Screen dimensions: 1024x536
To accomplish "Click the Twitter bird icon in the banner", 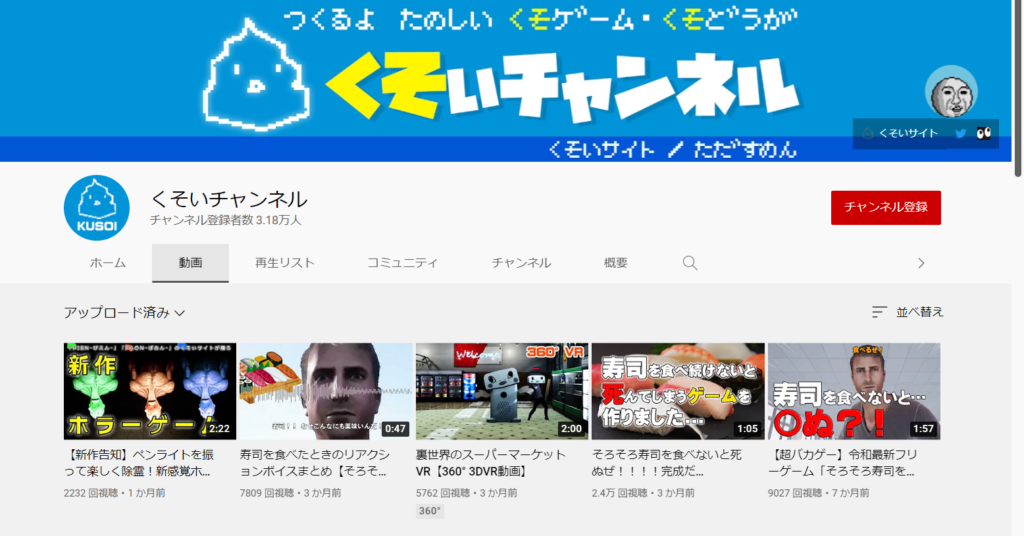I will [960, 133].
